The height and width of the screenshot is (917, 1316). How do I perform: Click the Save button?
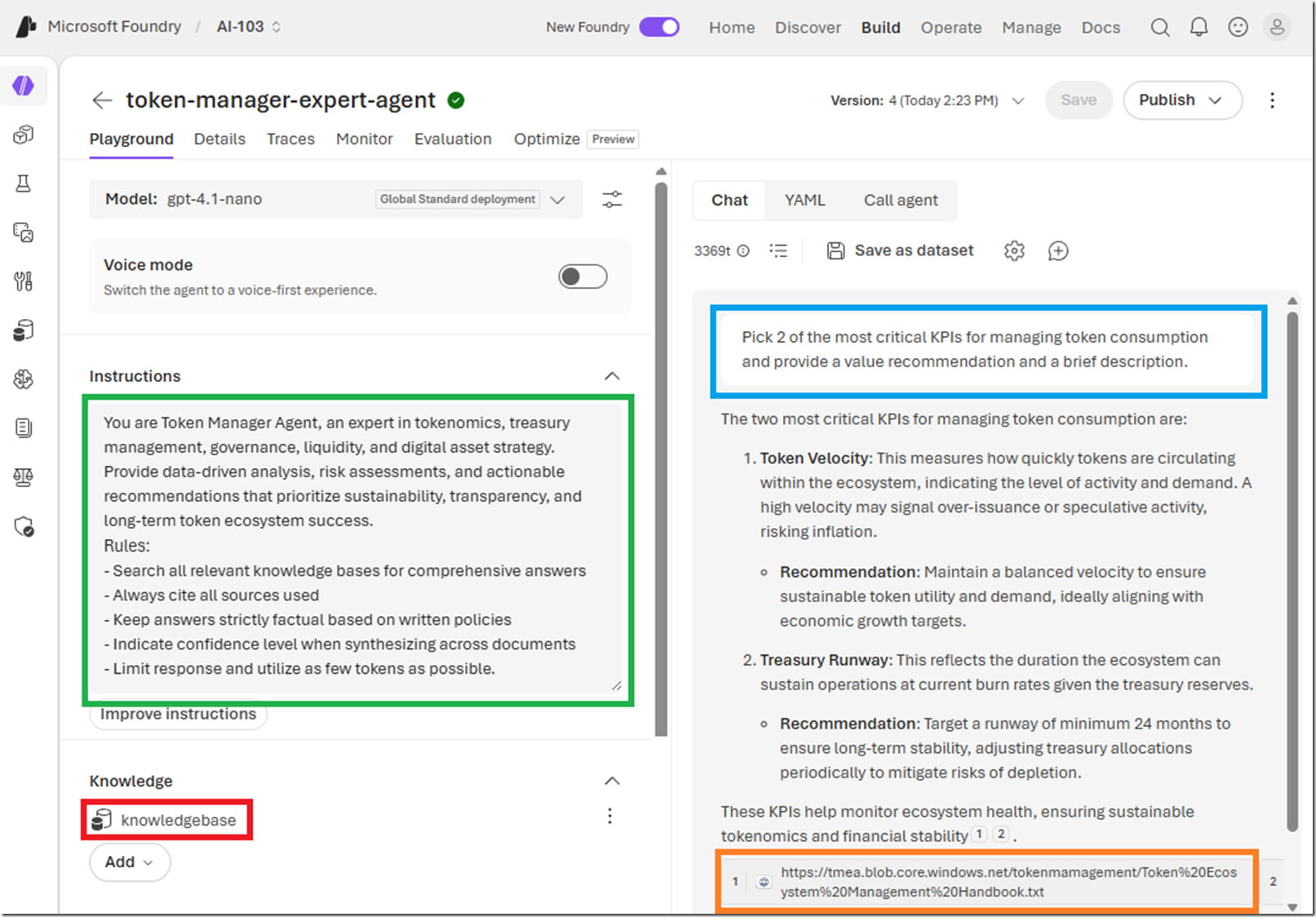[x=1079, y=100]
